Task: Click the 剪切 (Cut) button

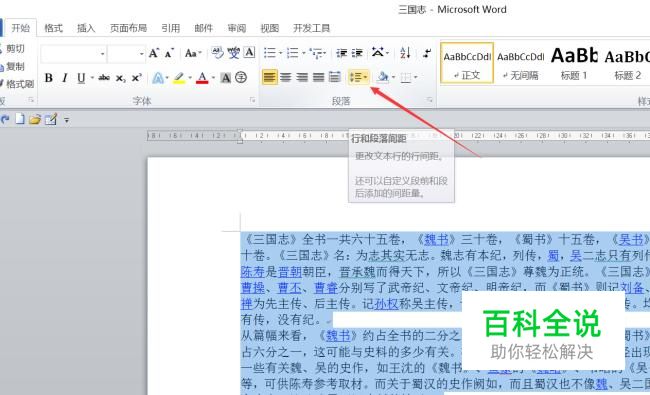Action: click(x=12, y=48)
